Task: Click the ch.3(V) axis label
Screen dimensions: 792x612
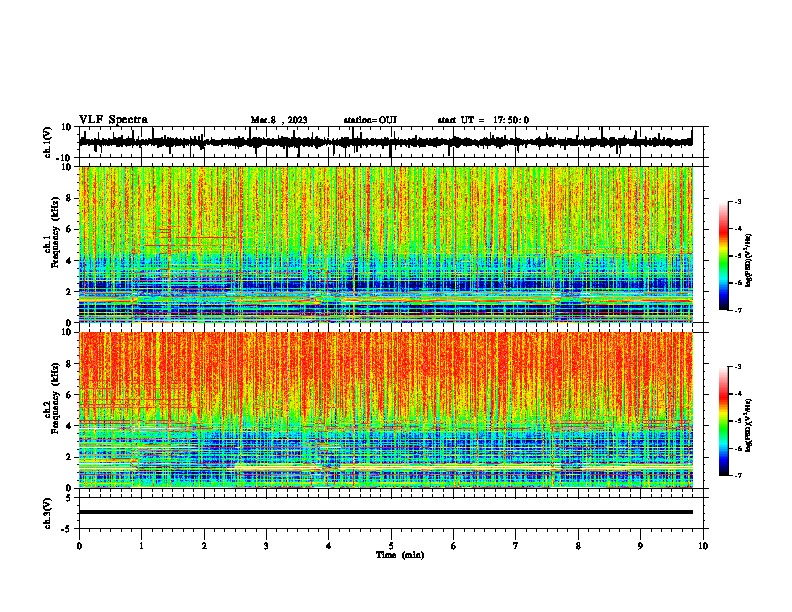Action: [48, 513]
